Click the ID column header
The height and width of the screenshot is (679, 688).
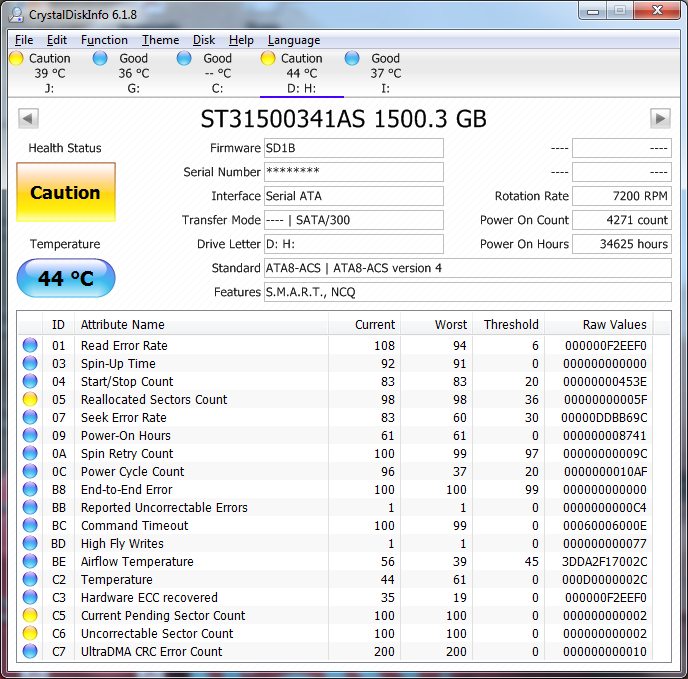pos(58,324)
